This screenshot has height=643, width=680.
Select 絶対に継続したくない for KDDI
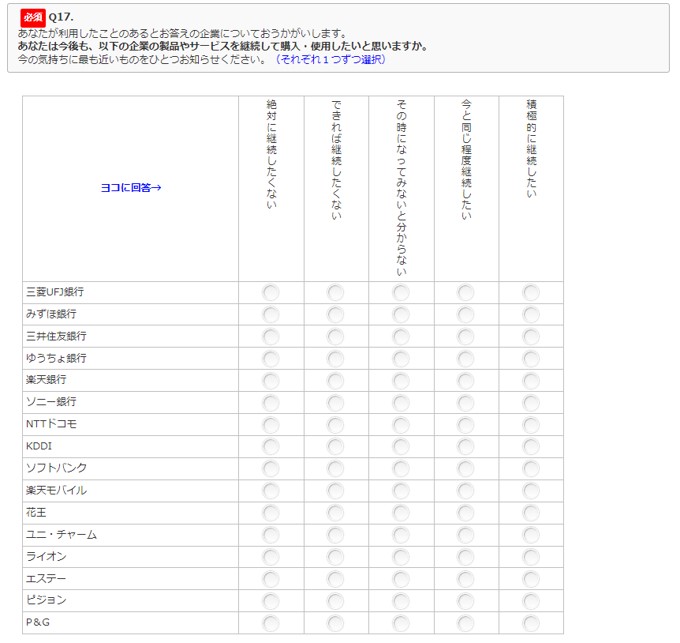coord(271,446)
